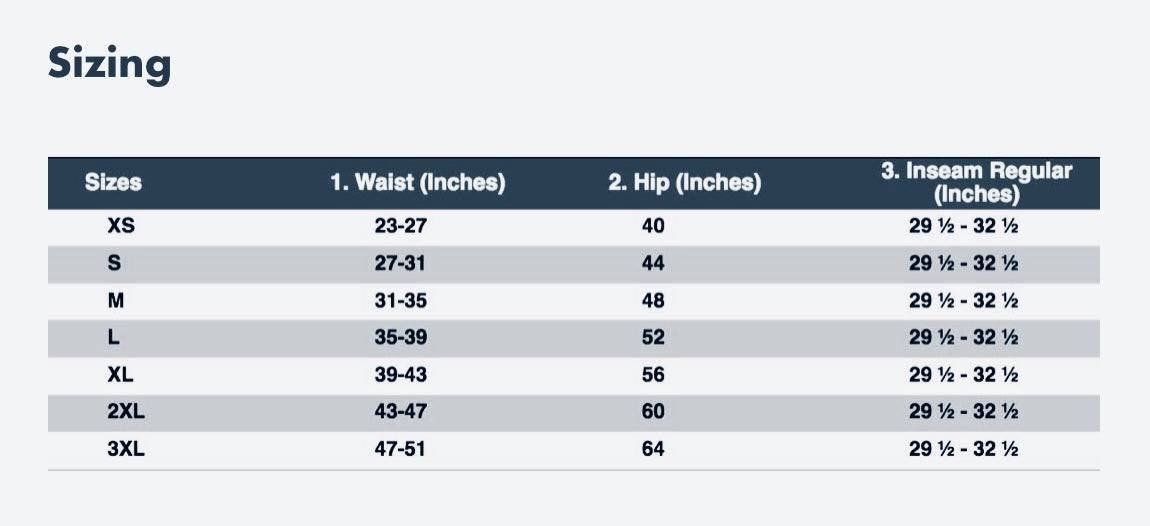Click the 3. Inseam Regular (Inches) header
1150x526 pixels.
(x=976, y=182)
